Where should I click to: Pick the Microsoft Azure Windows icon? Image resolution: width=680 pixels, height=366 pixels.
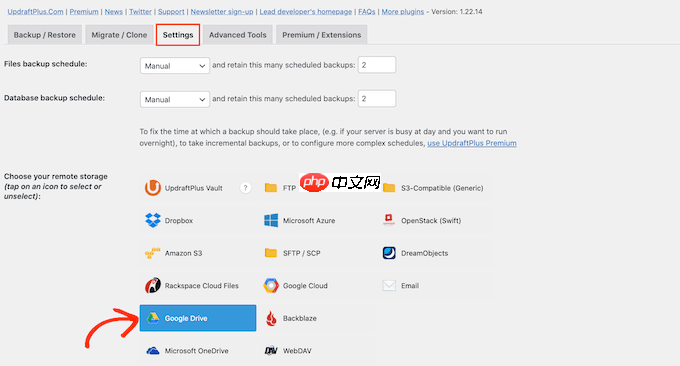tap(271, 220)
